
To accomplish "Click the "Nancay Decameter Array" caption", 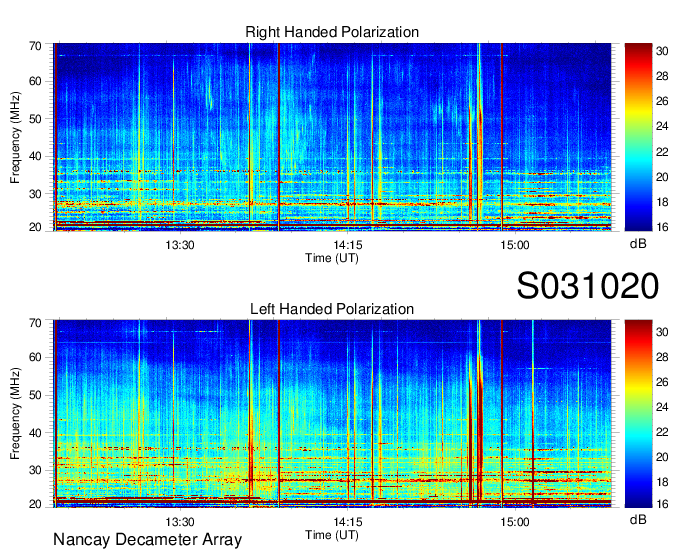I will (x=147, y=540).
